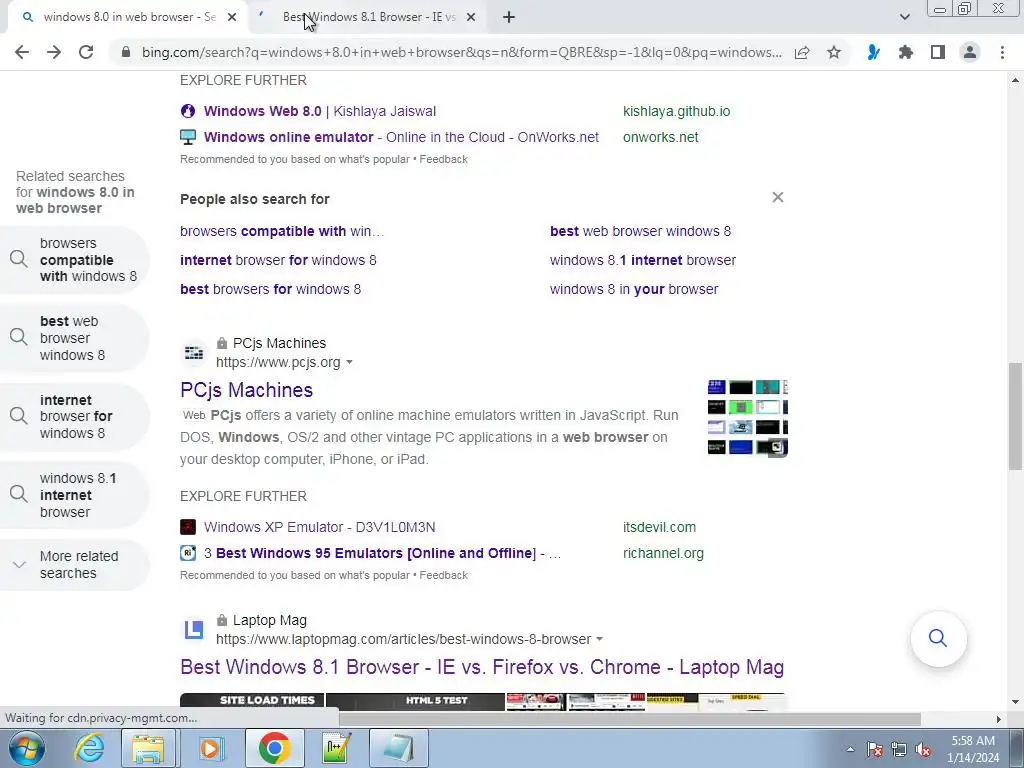Click the horizontal scrollbar right arrow
Image resolution: width=1024 pixels, height=768 pixels.
tap(999, 719)
